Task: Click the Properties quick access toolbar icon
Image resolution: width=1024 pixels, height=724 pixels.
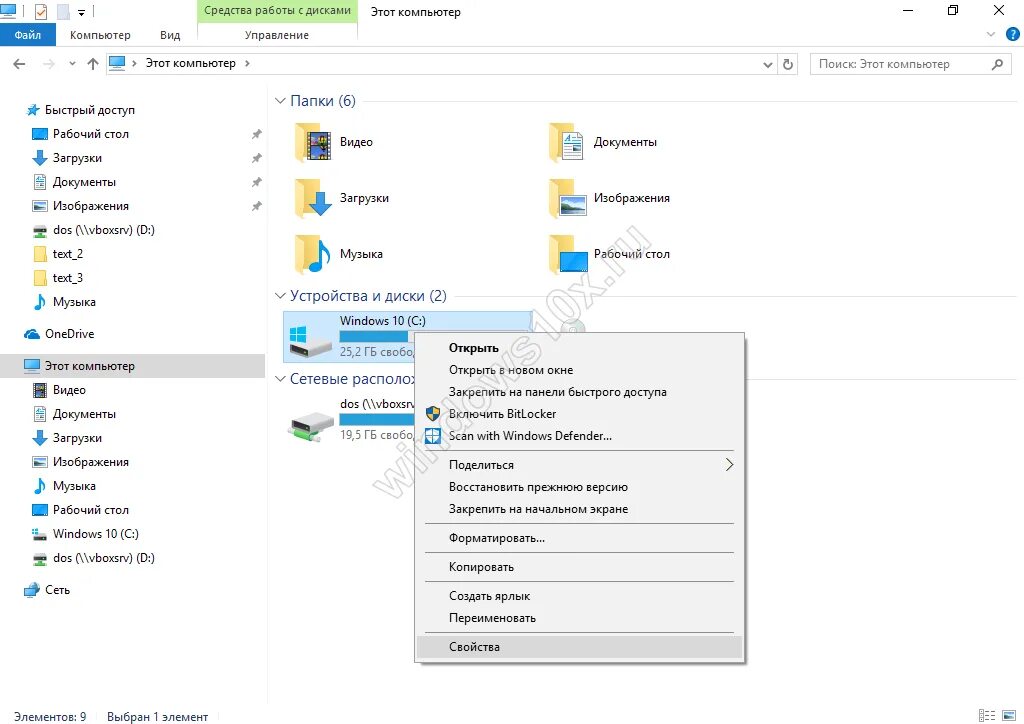Action: (x=40, y=11)
